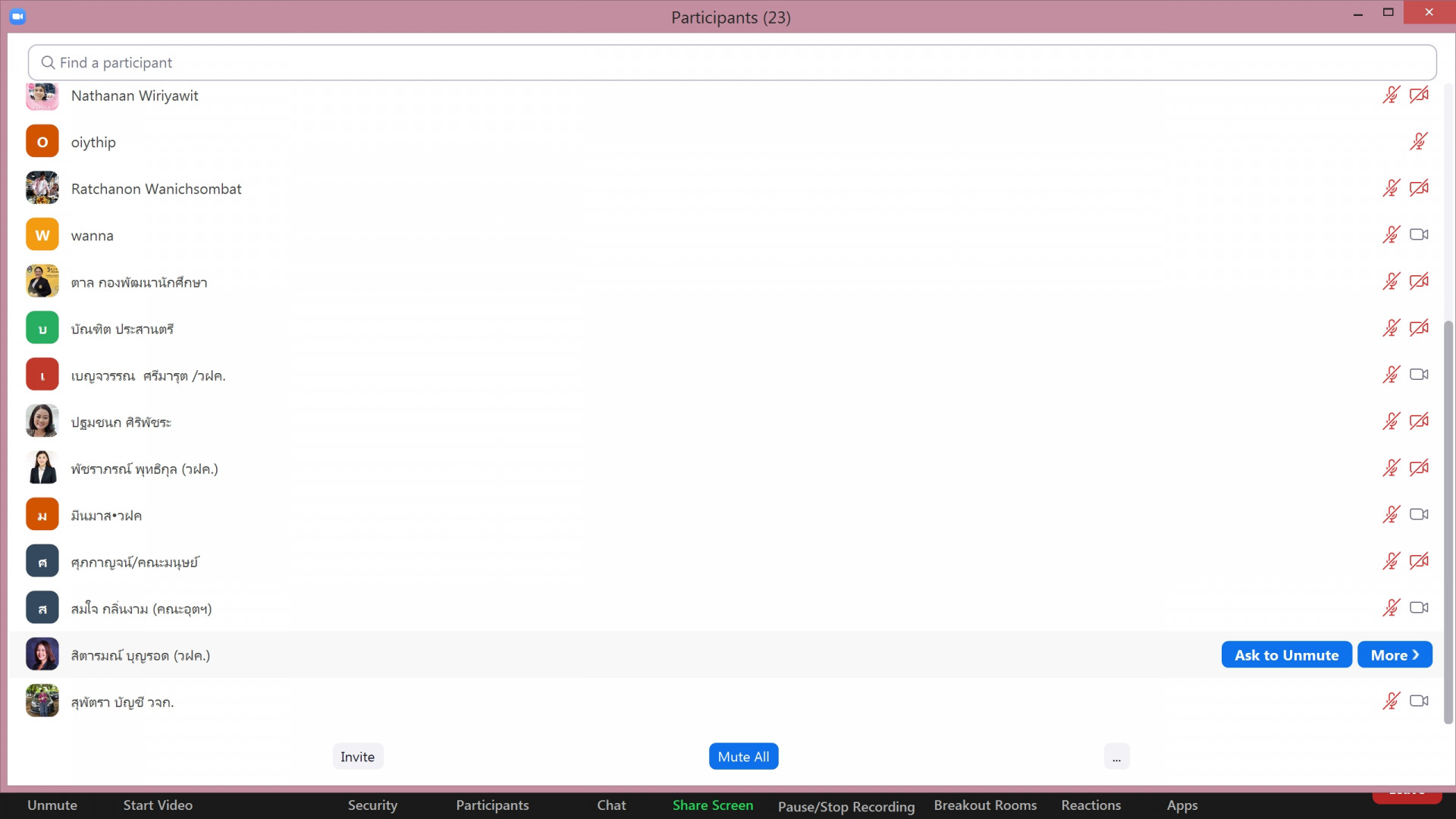Click Nathanan Wiriyawit's camera-off icon

pyautogui.click(x=1419, y=96)
